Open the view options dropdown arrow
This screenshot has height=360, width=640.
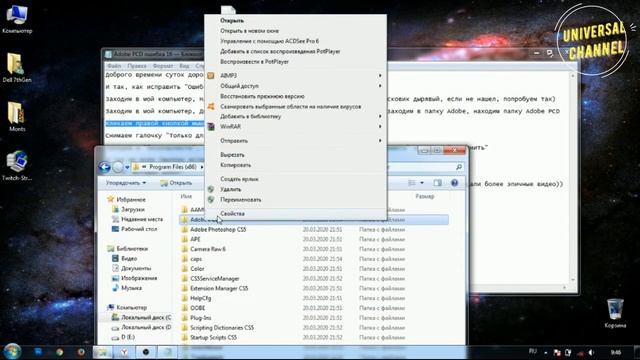[x=422, y=183]
